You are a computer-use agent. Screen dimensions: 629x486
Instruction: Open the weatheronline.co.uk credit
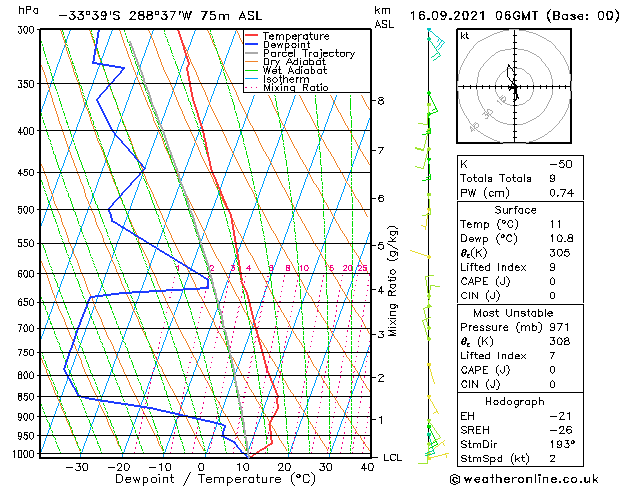[x=524, y=479]
